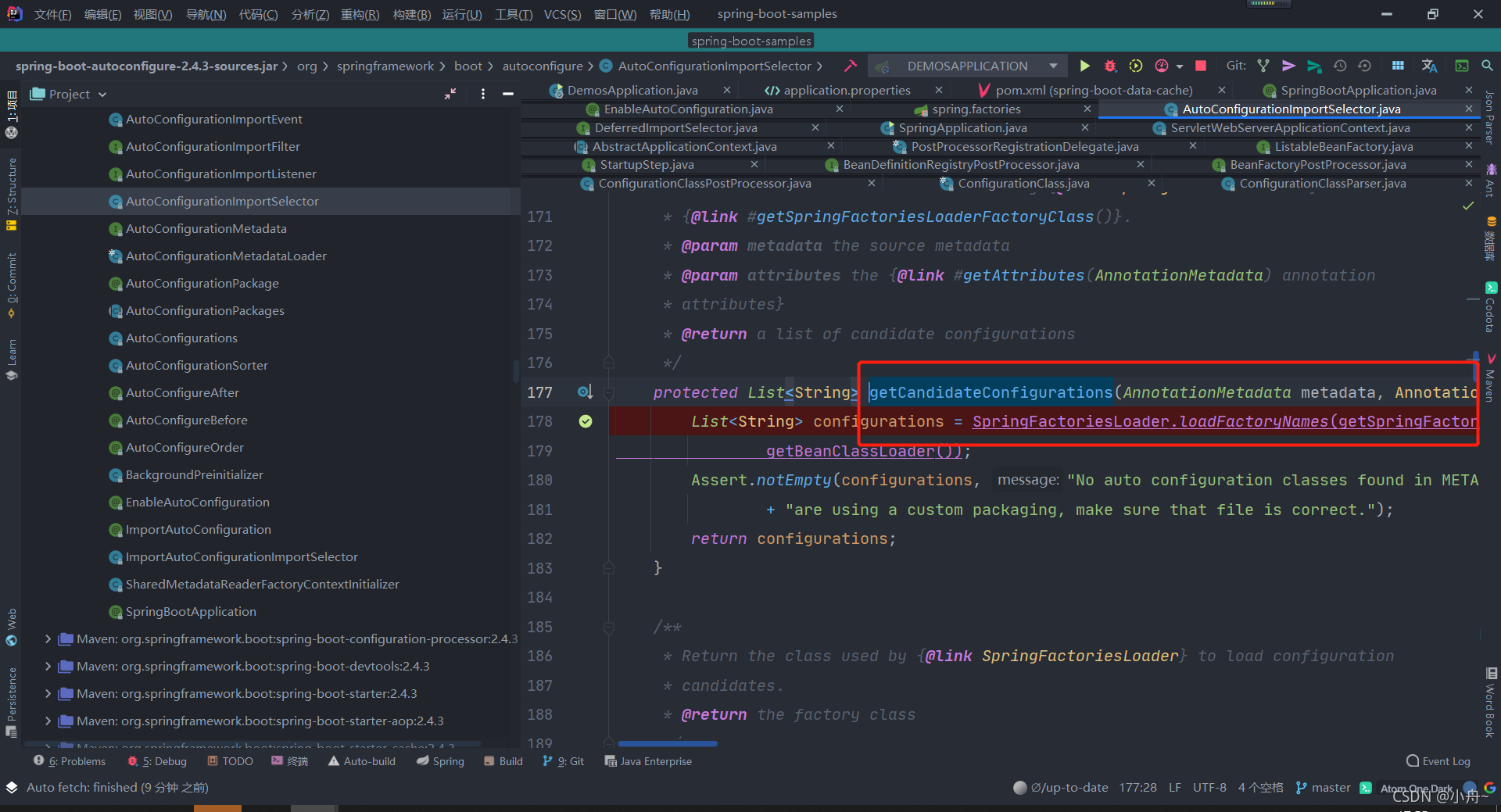Open the Java Enterprise tool window button
The height and width of the screenshot is (812, 1501).
point(648,761)
